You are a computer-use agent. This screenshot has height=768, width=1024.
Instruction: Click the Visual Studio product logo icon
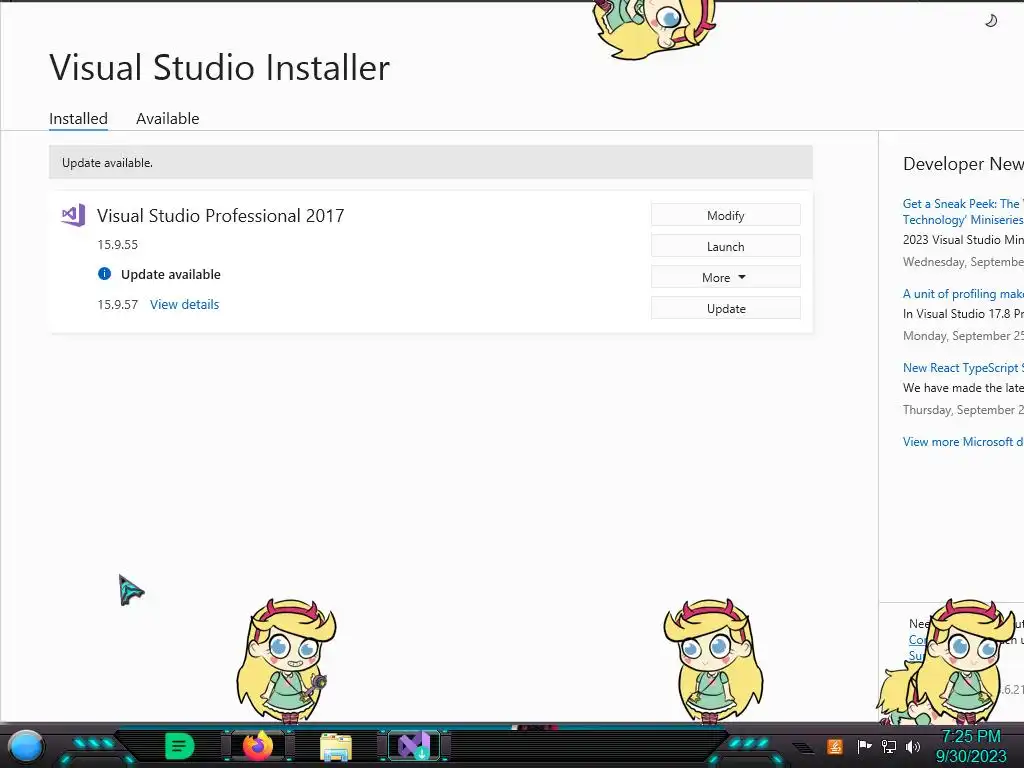pyautogui.click(x=74, y=215)
